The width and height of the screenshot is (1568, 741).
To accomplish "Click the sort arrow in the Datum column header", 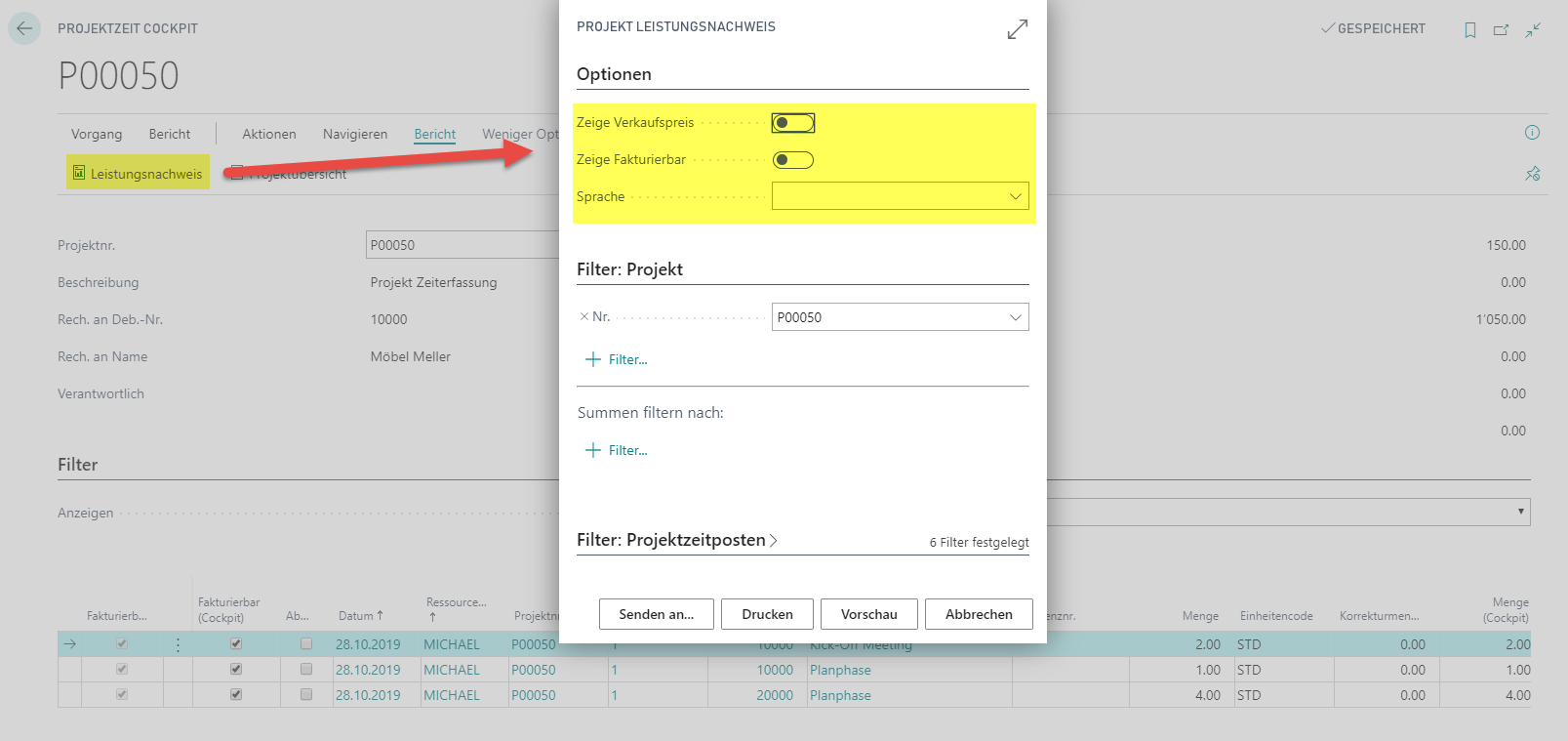I will pos(380,616).
